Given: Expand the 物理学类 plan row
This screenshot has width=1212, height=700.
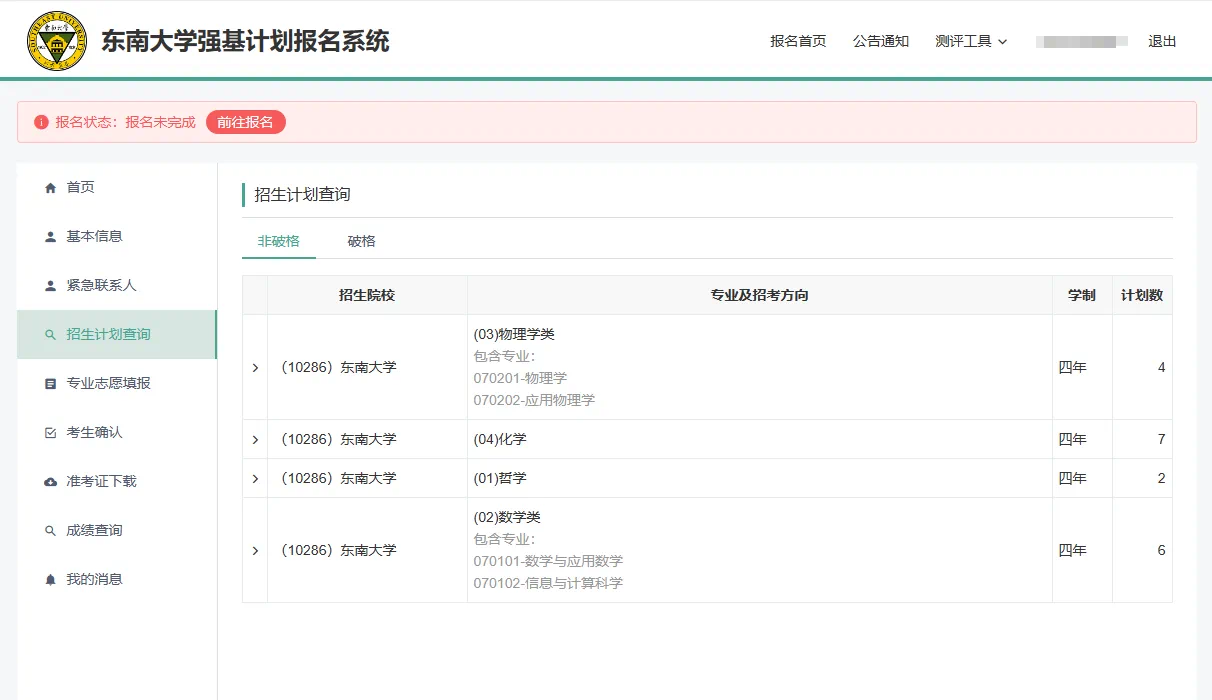Looking at the screenshot, I should 255,367.
